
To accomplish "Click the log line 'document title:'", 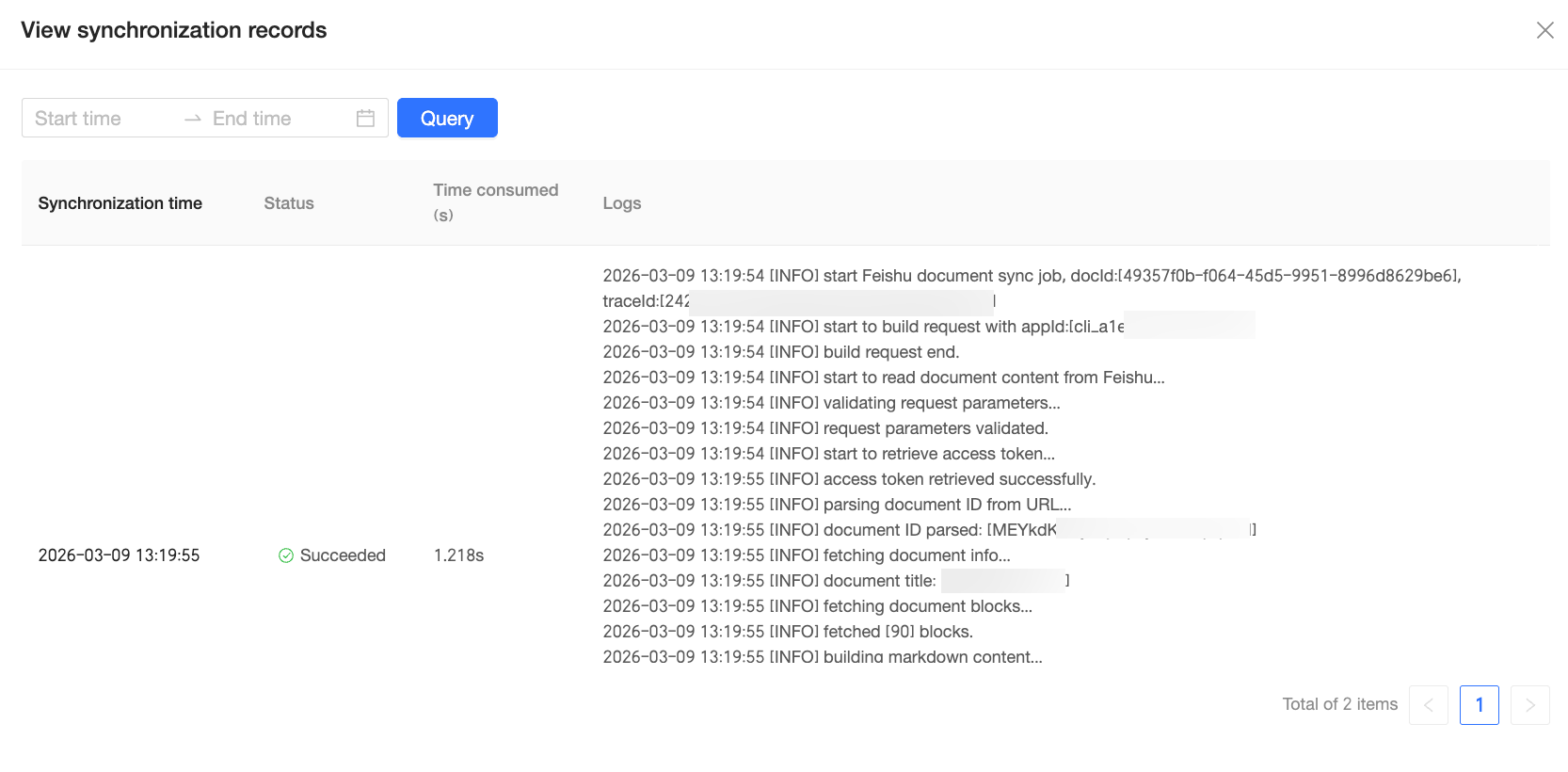I will [x=836, y=581].
